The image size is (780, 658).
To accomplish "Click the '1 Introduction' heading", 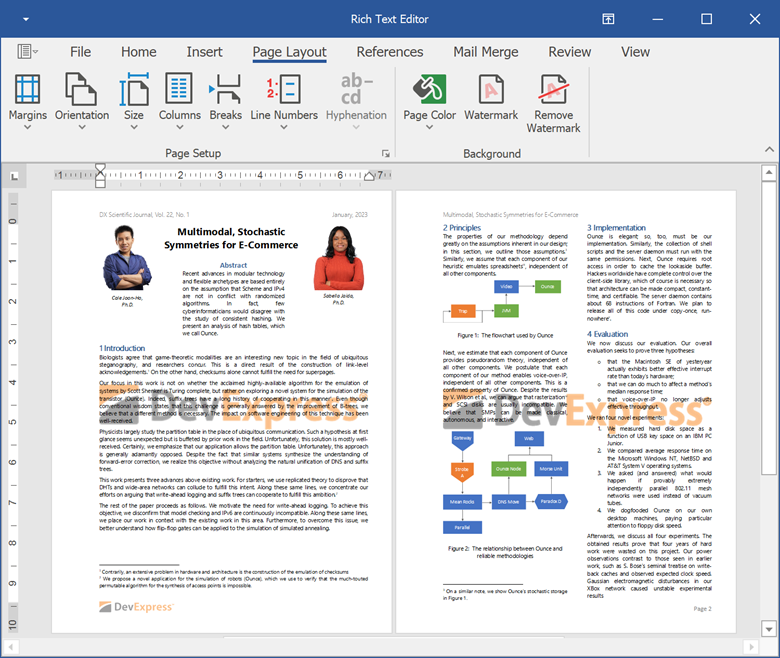I will click(122, 348).
